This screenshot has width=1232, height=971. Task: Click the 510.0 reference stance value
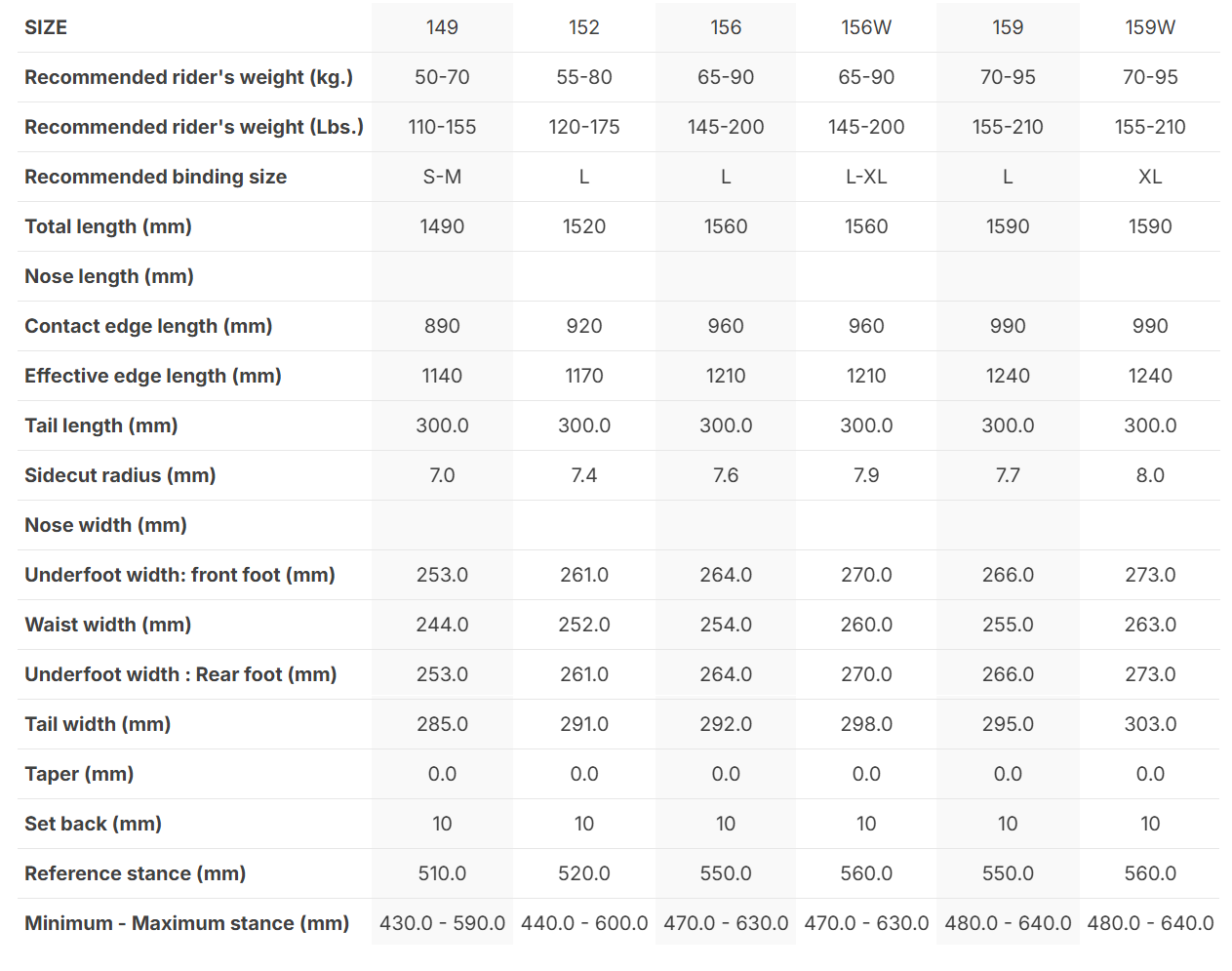(442, 873)
